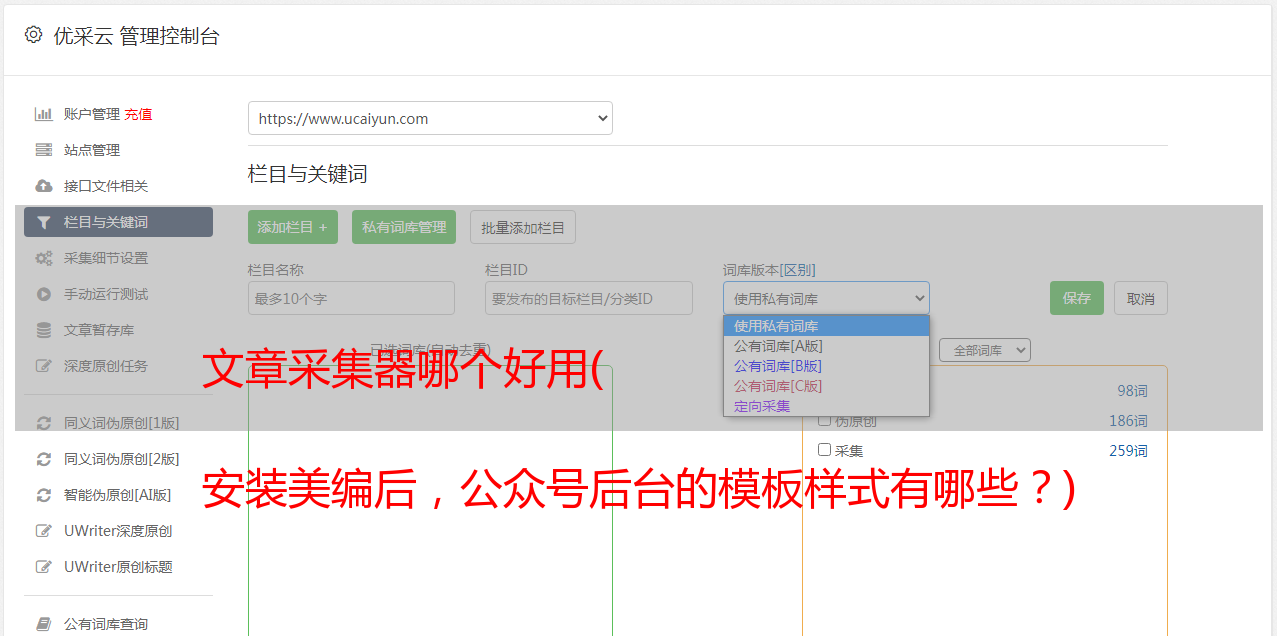
Task: Click the cloud upload icon for 接口文件相关
Action: coord(43,186)
